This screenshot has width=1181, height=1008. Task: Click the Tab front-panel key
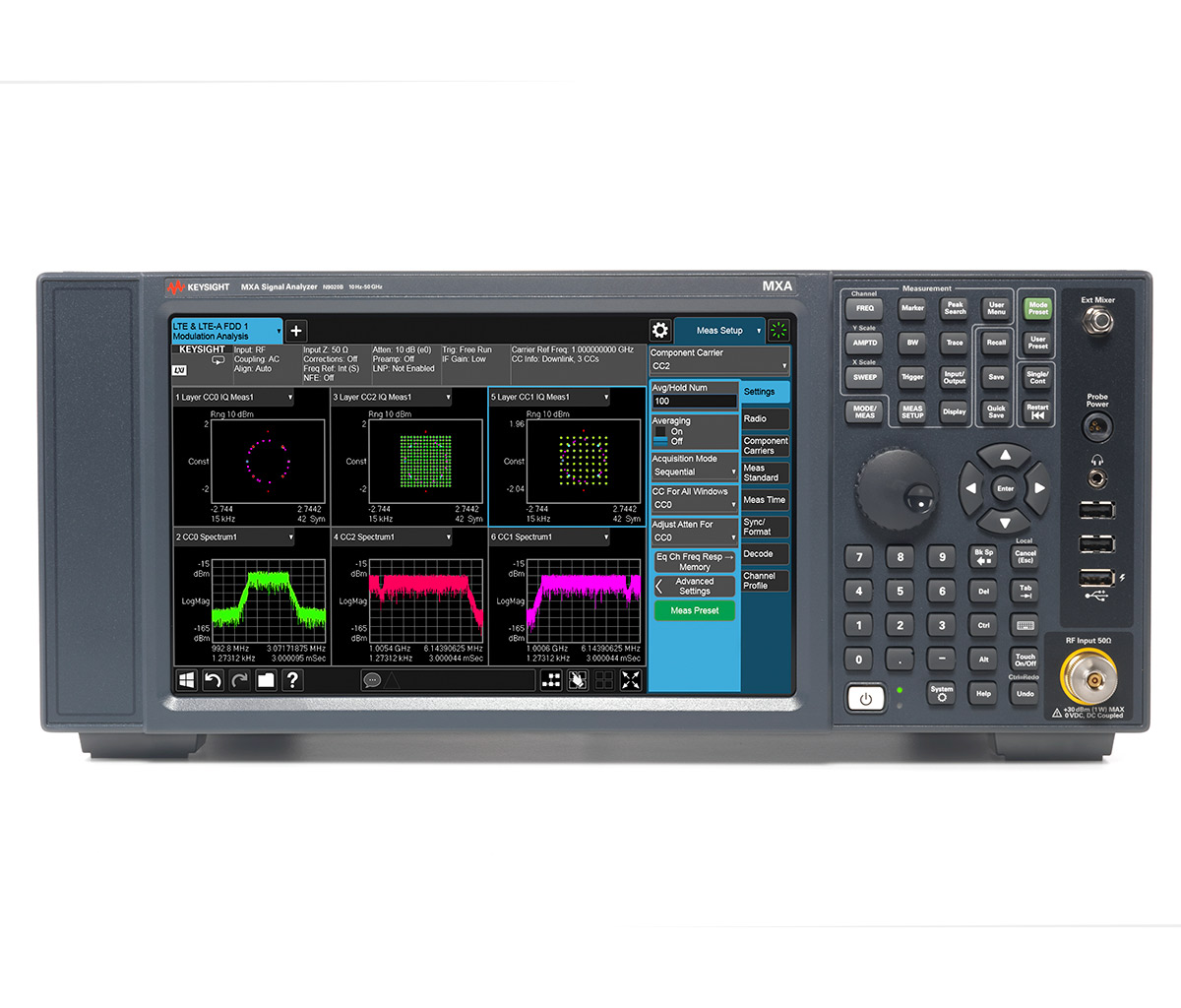pyautogui.click(x=1026, y=592)
